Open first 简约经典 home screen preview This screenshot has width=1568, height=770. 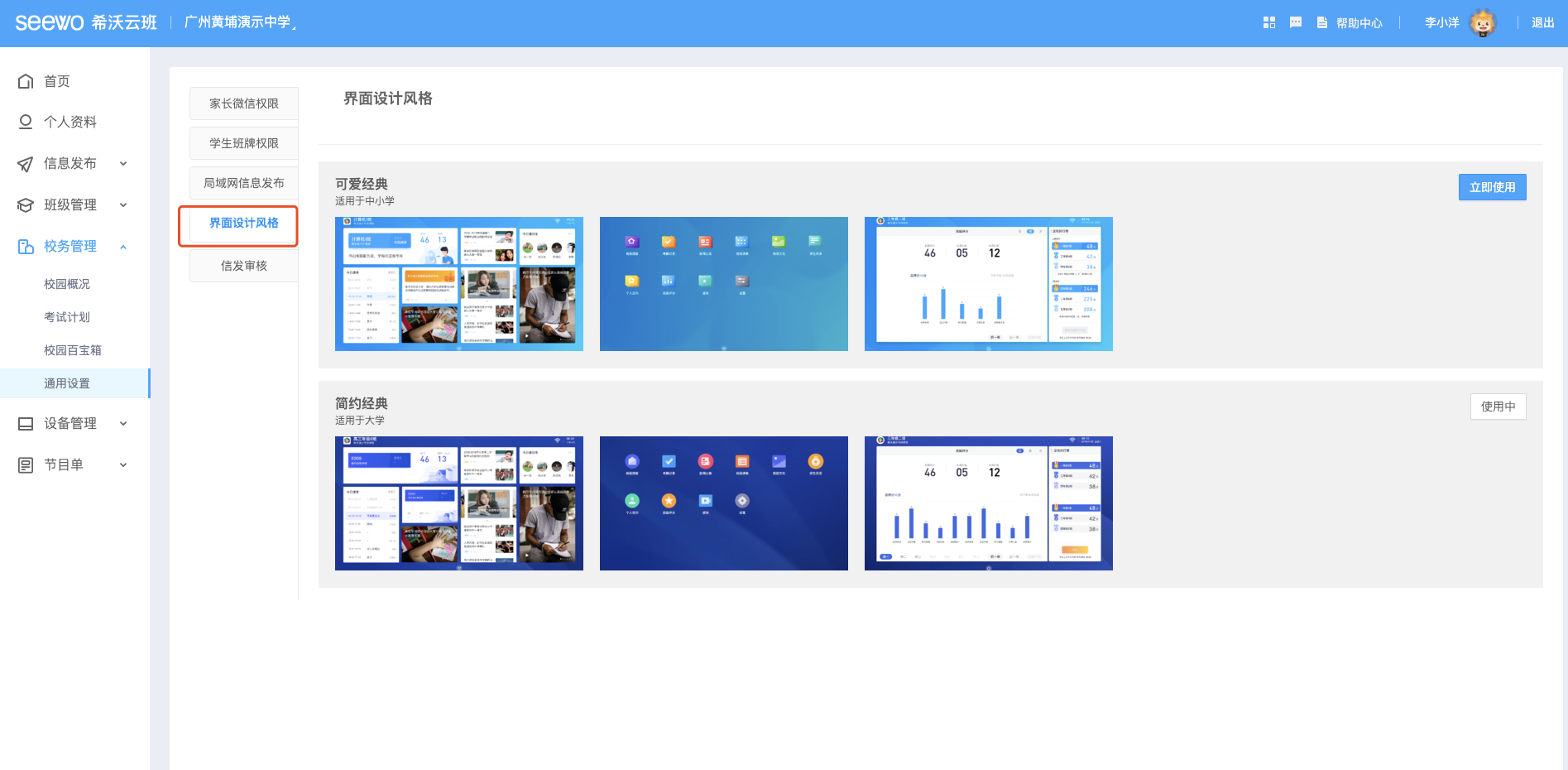click(459, 503)
